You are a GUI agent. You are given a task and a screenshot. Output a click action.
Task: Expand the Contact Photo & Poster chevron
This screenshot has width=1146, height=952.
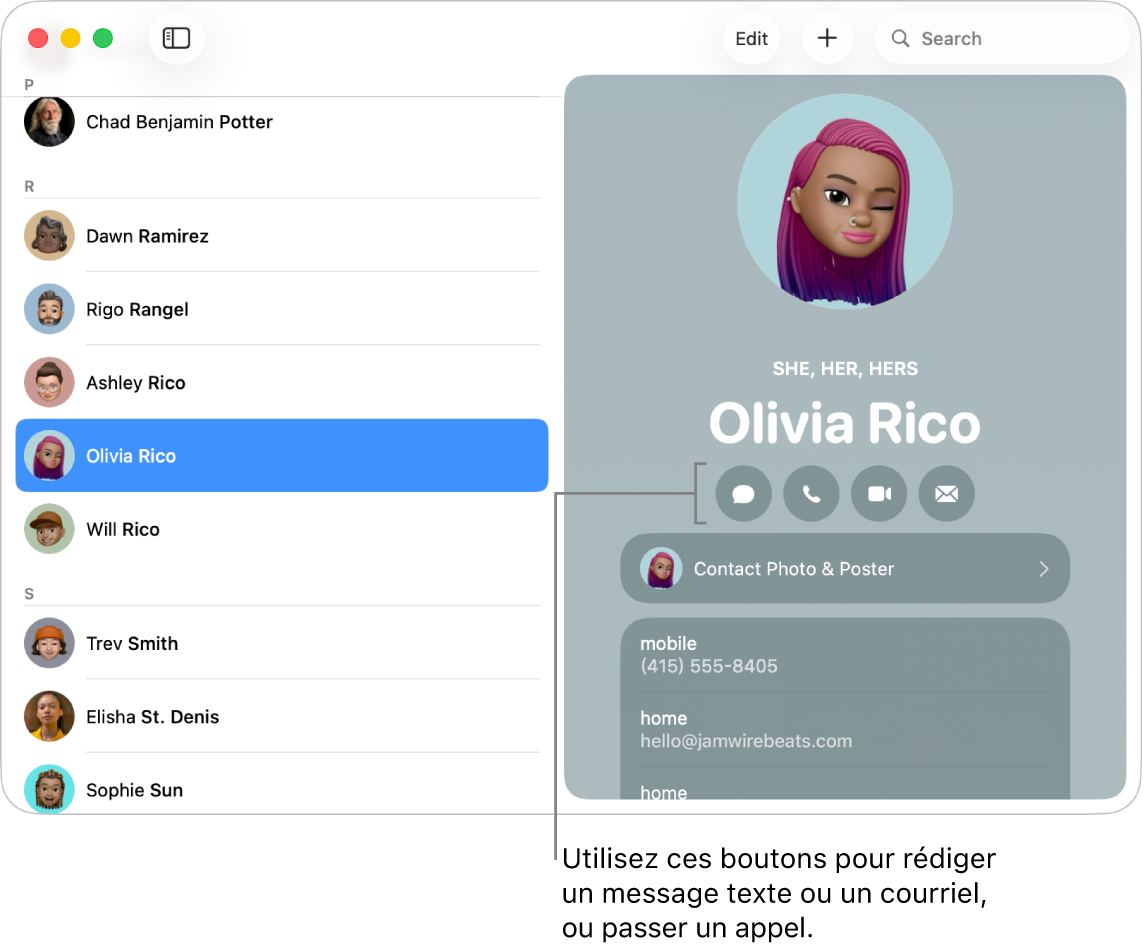1043,568
